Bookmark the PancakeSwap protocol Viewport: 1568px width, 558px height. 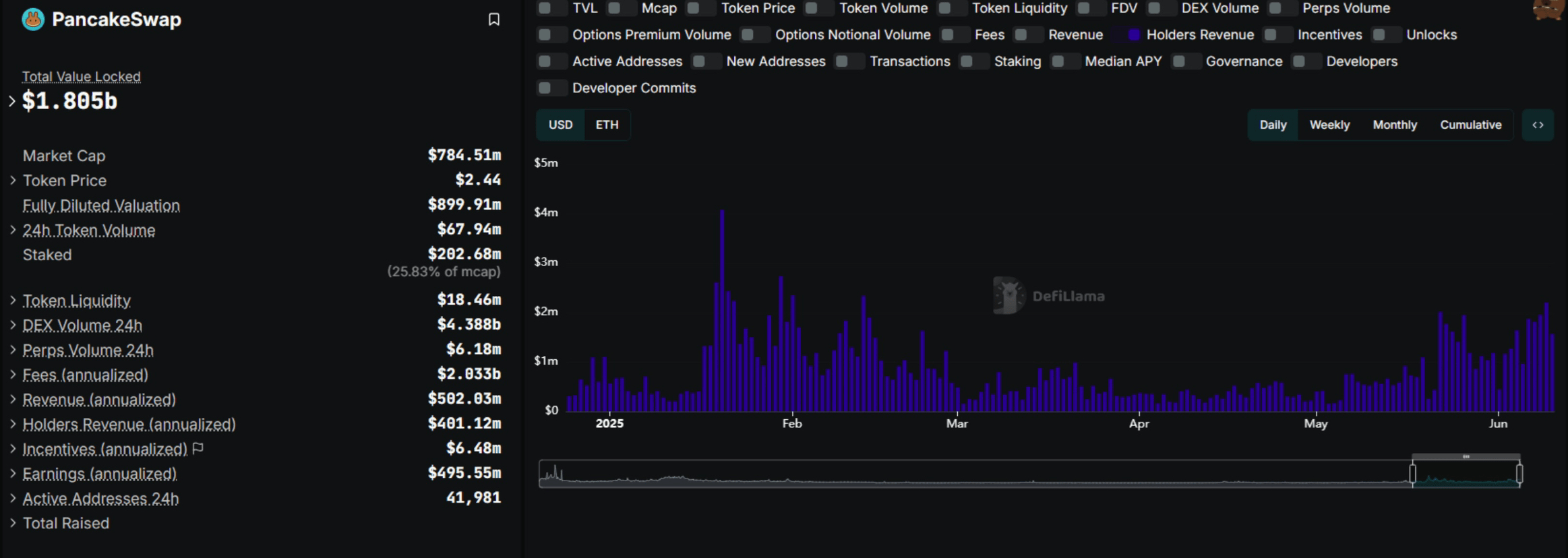(493, 20)
